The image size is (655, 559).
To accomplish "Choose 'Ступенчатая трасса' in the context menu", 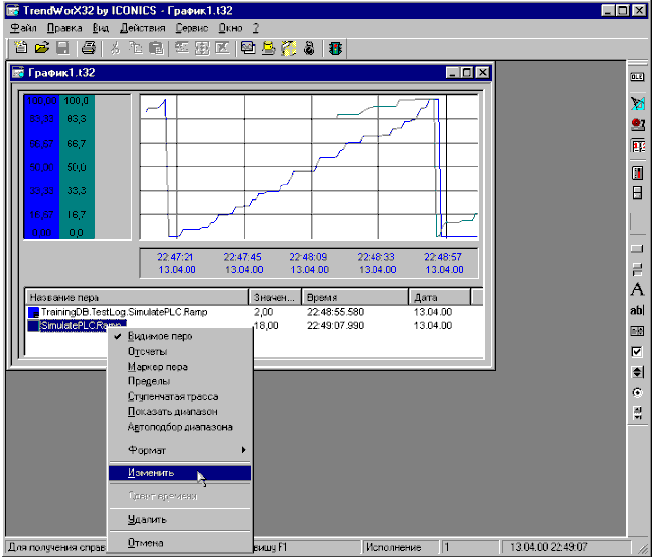I will [x=180, y=396].
